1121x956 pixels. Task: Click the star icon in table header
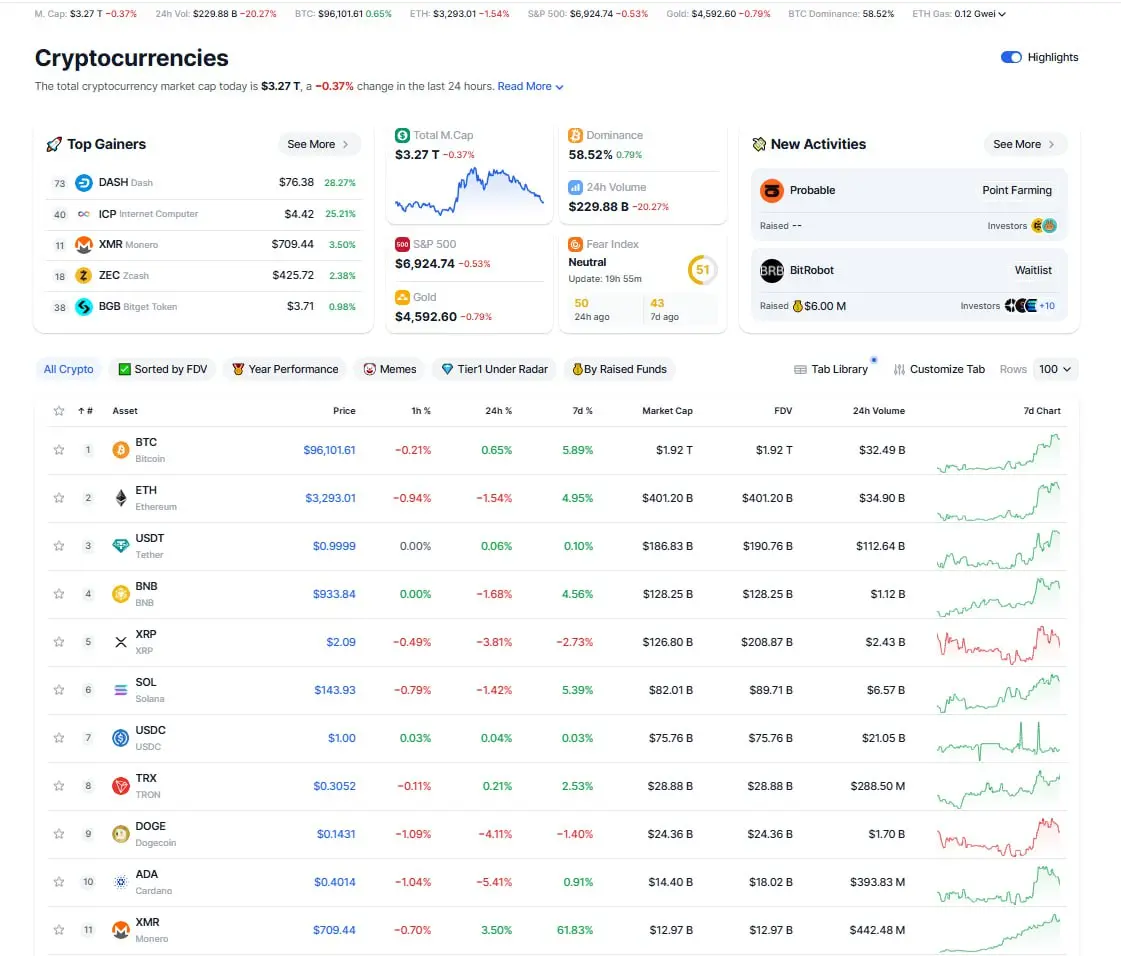59,410
